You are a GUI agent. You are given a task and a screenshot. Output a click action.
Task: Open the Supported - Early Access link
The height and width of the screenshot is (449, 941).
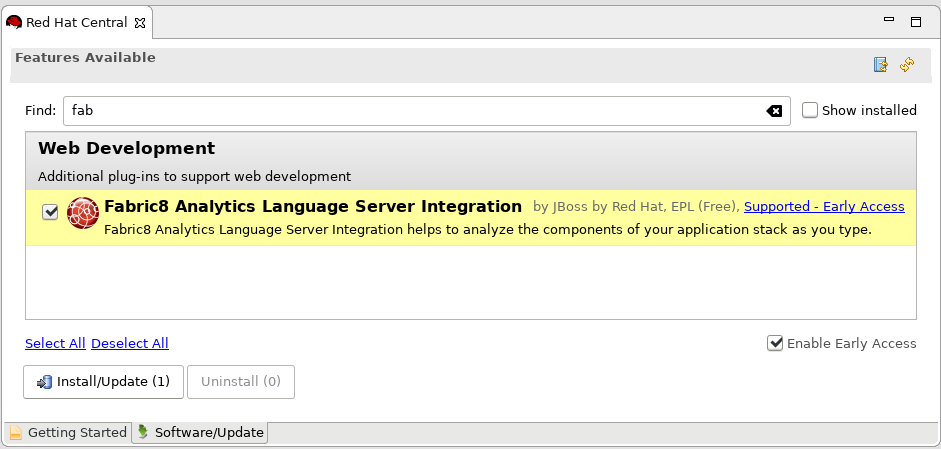[x=824, y=207]
